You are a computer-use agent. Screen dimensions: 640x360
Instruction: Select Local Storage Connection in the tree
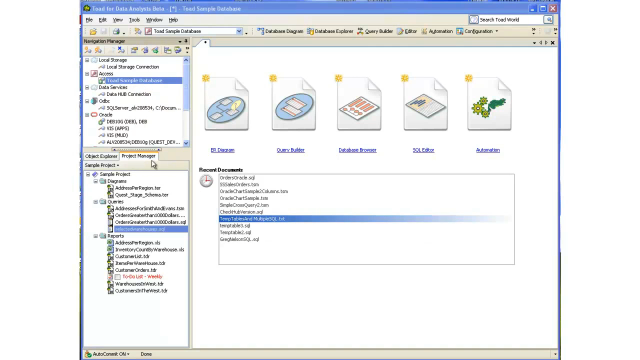133,67
